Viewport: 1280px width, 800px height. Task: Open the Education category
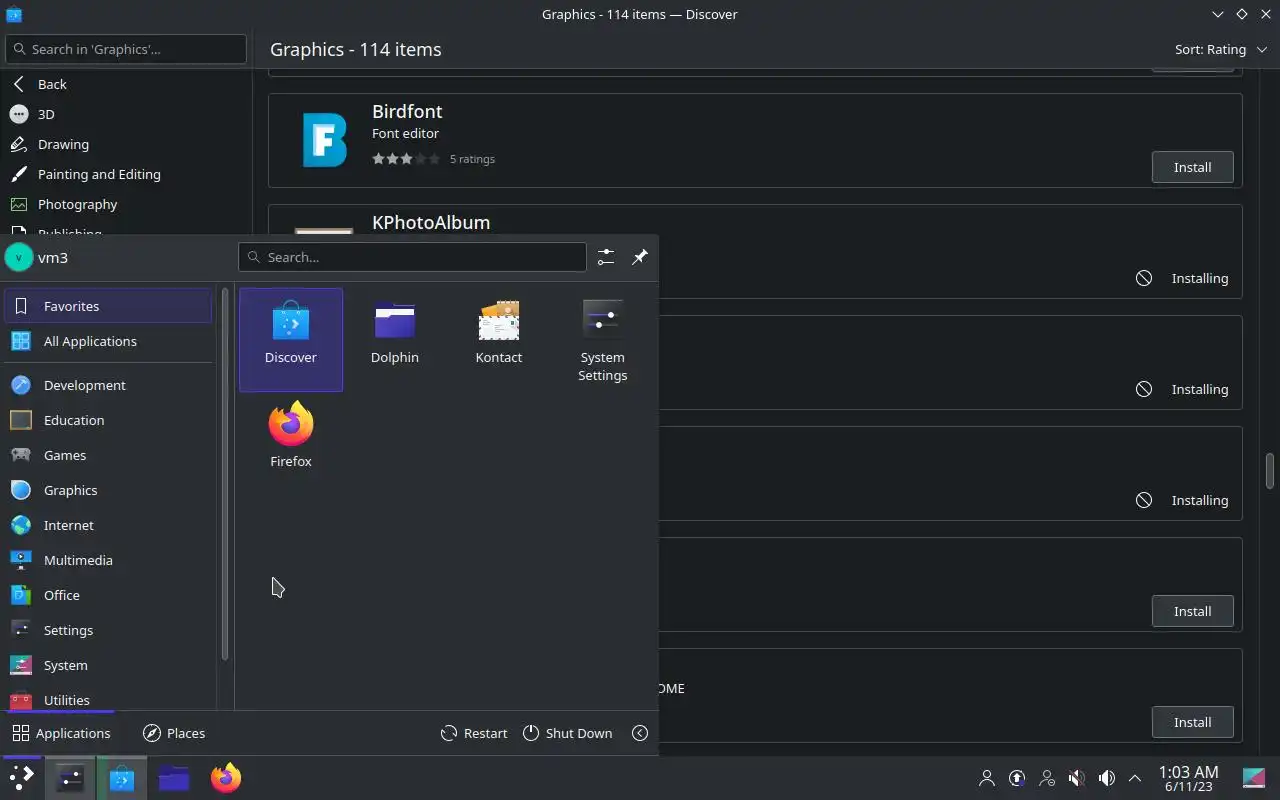click(x=108, y=420)
